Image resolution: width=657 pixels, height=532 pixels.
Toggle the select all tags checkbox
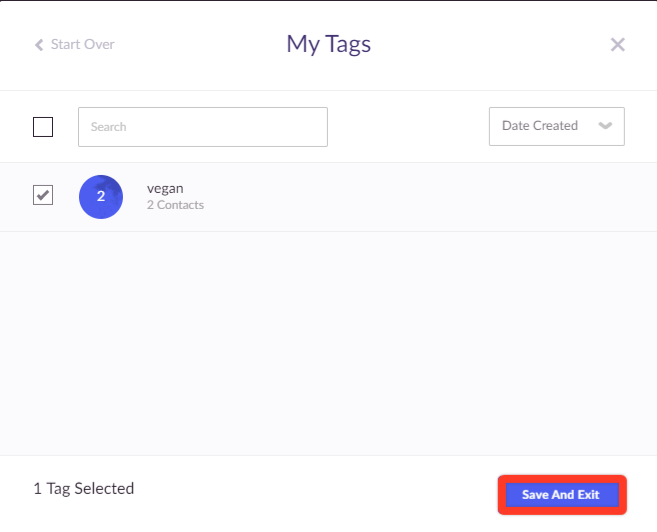pos(43,127)
